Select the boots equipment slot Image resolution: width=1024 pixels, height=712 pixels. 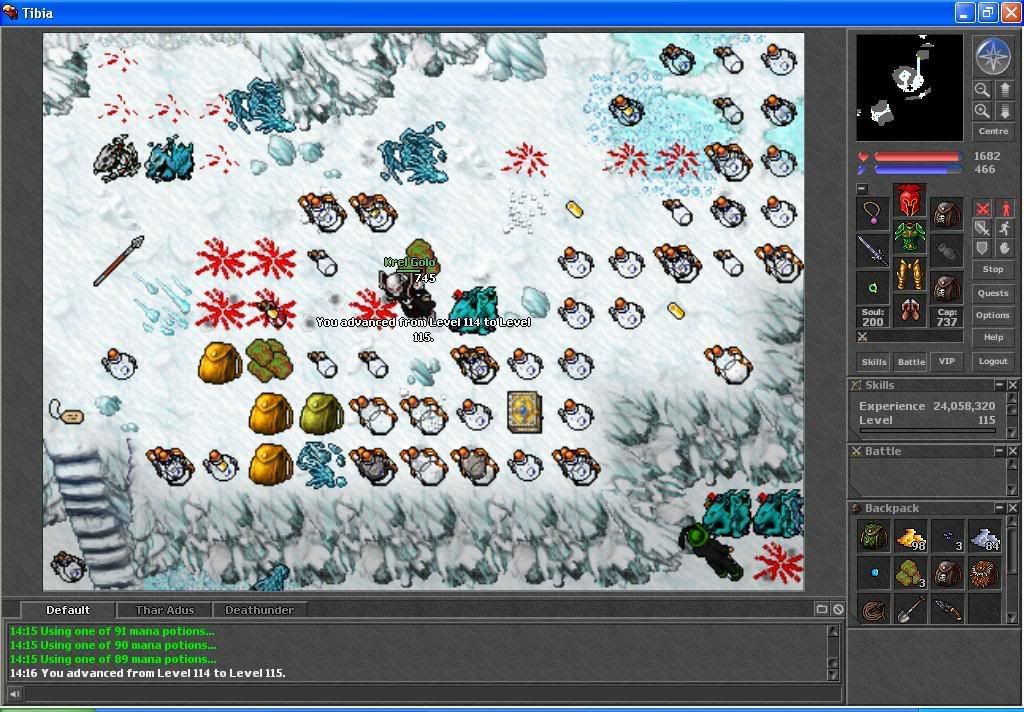click(909, 310)
